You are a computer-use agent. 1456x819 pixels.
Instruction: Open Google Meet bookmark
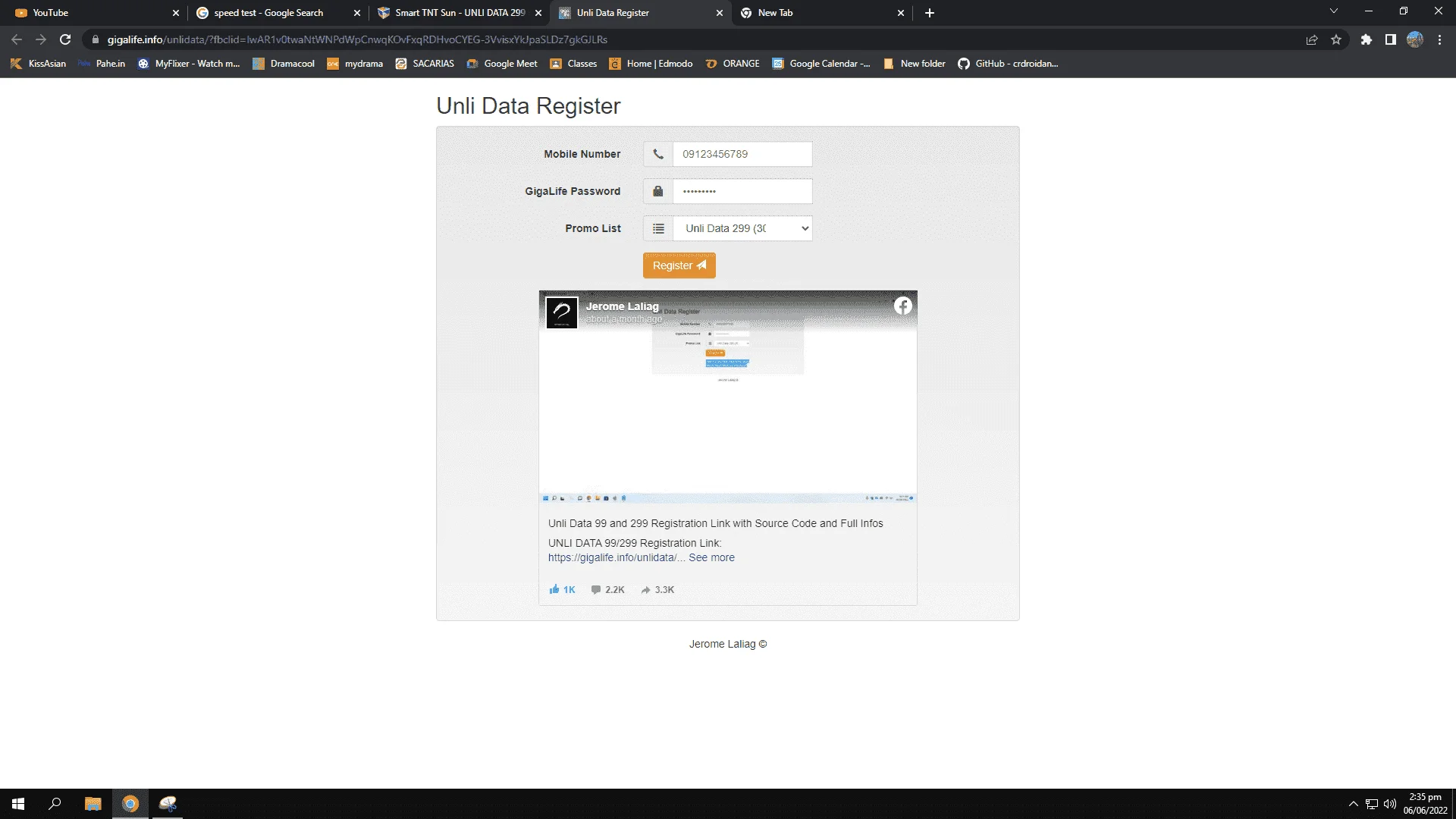pyautogui.click(x=502, y=64)
